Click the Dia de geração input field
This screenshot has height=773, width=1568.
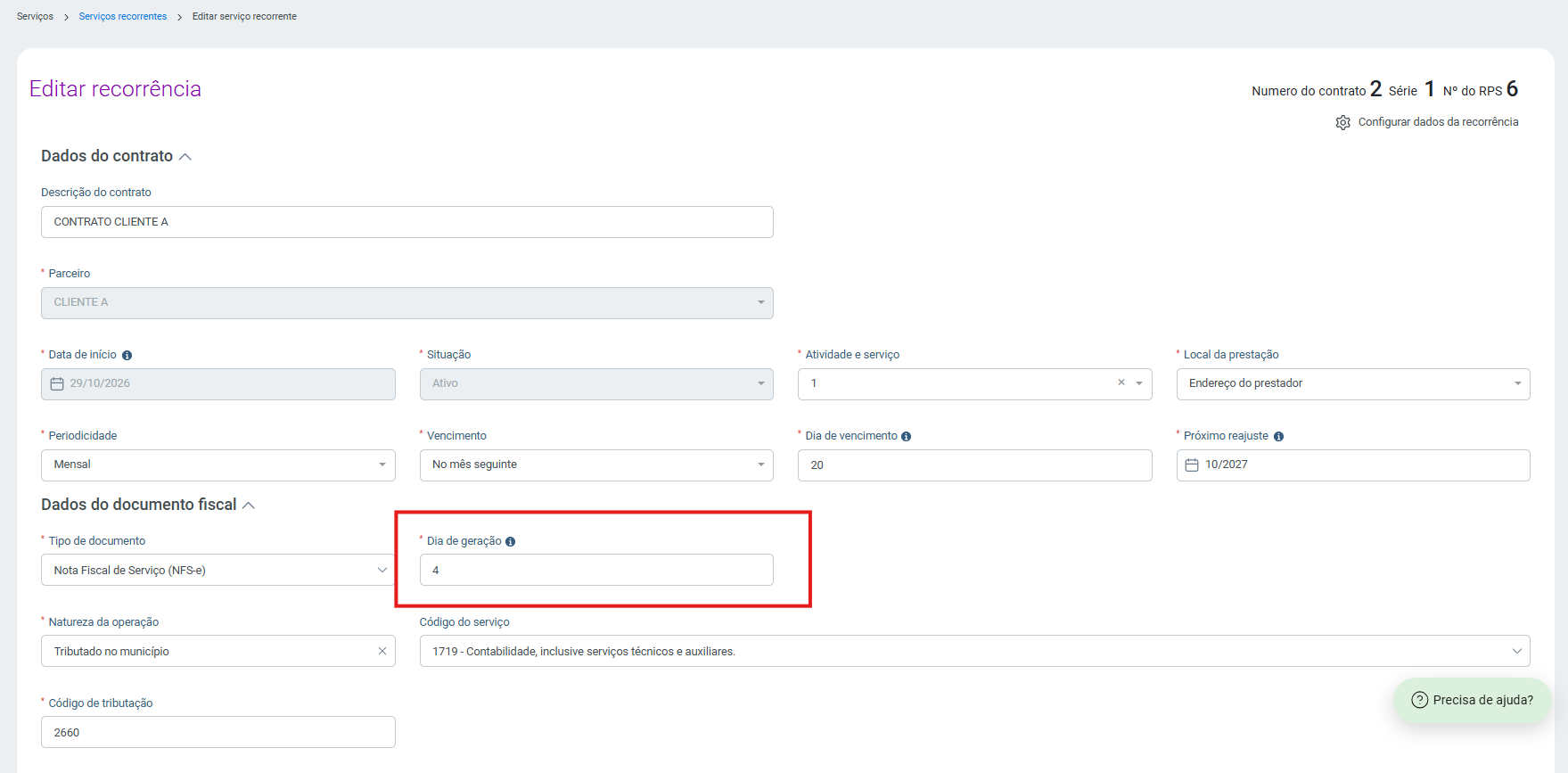[x=596, y=570]
